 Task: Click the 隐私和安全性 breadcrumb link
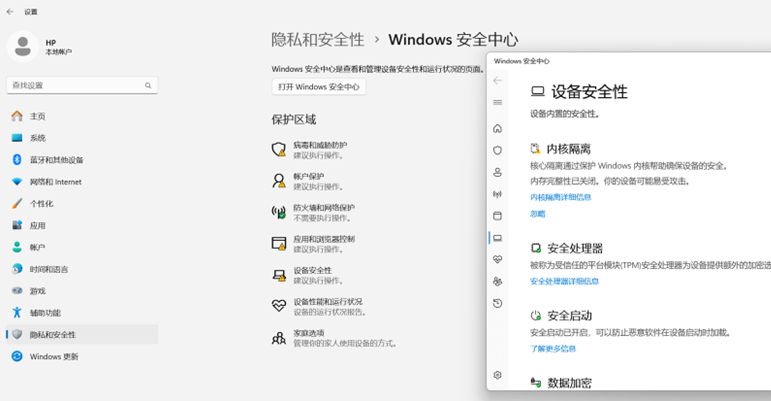click(x=318, y=39)
